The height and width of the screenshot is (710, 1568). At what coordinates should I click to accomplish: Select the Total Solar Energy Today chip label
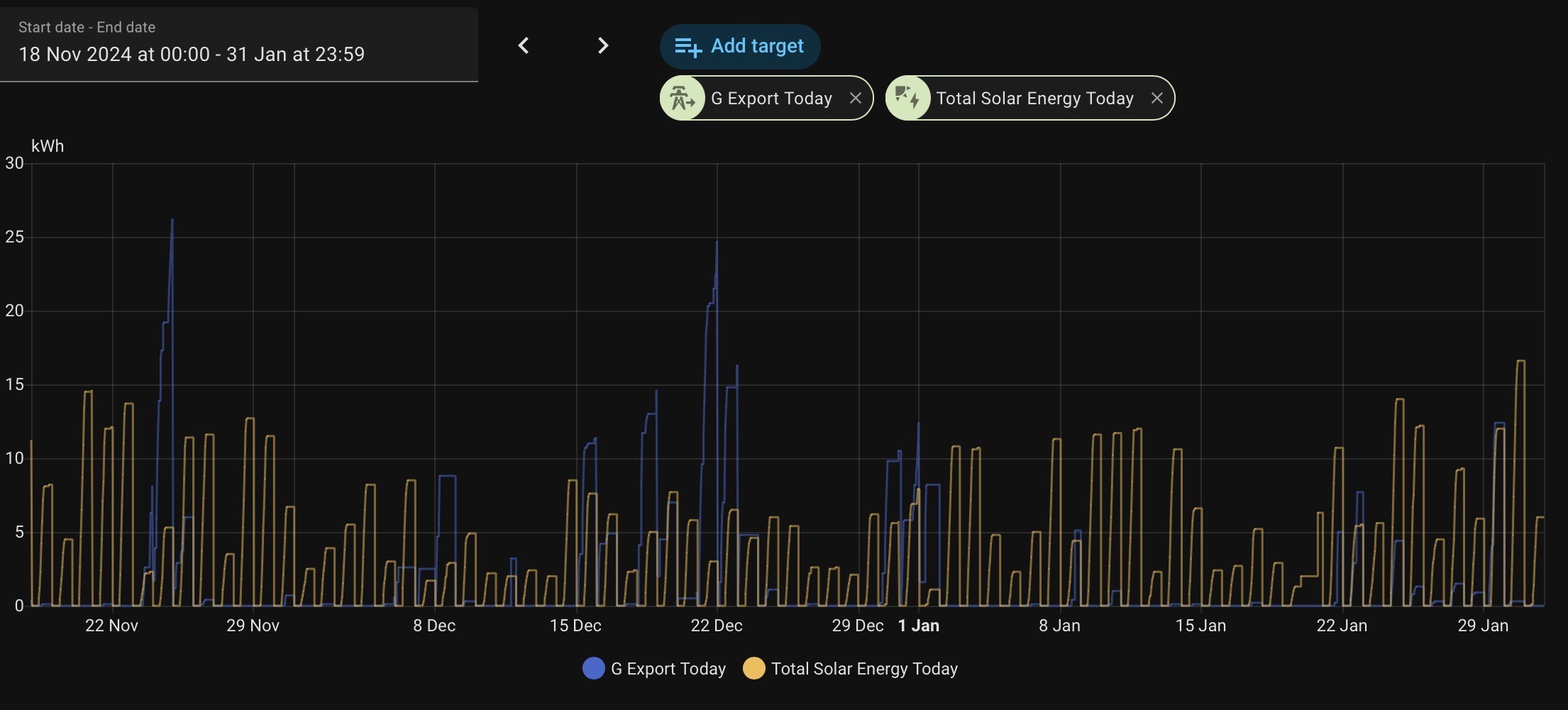pyautogui.click(x=1035, y=99)
